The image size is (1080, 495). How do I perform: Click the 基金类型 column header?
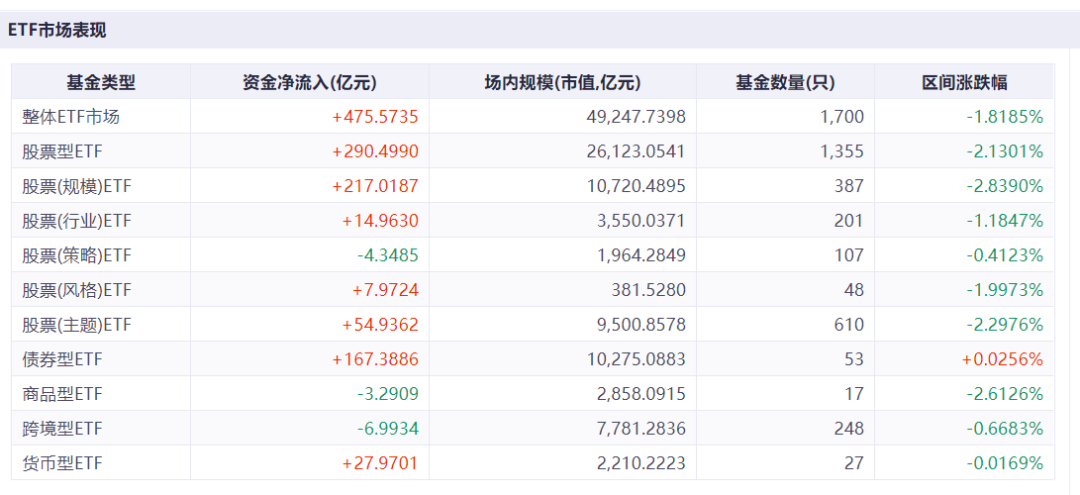[x=101, y=83]
